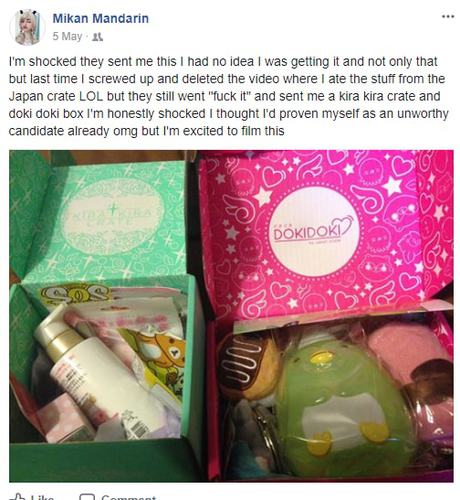Click the thumbs-up Like icon
Viewport: 460px width, 500px height.
[x=17, y=497]
